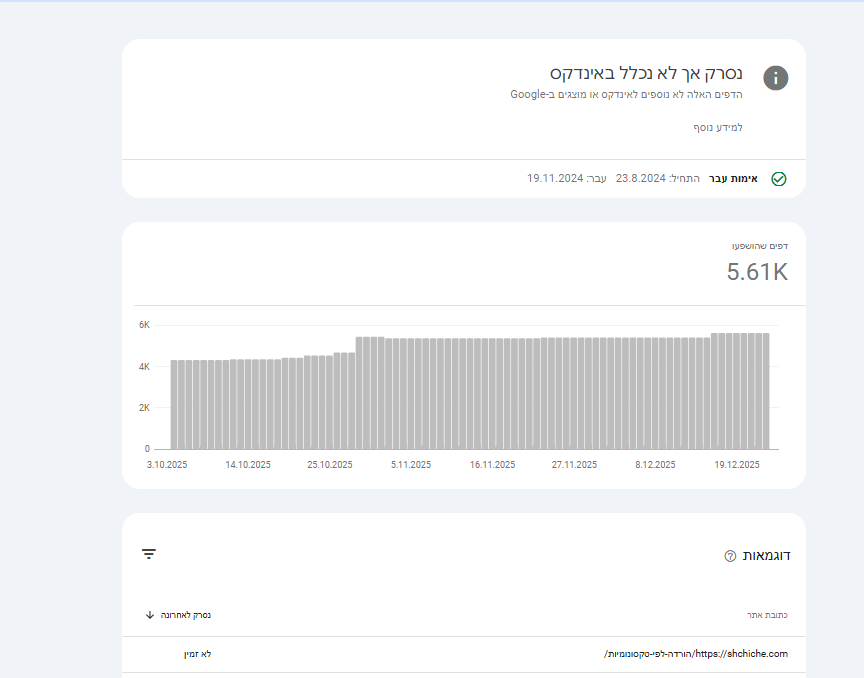Screen dimensions: 864x678
Task: Click the 'כתובת אתר' column header
Action: (767, 615)
